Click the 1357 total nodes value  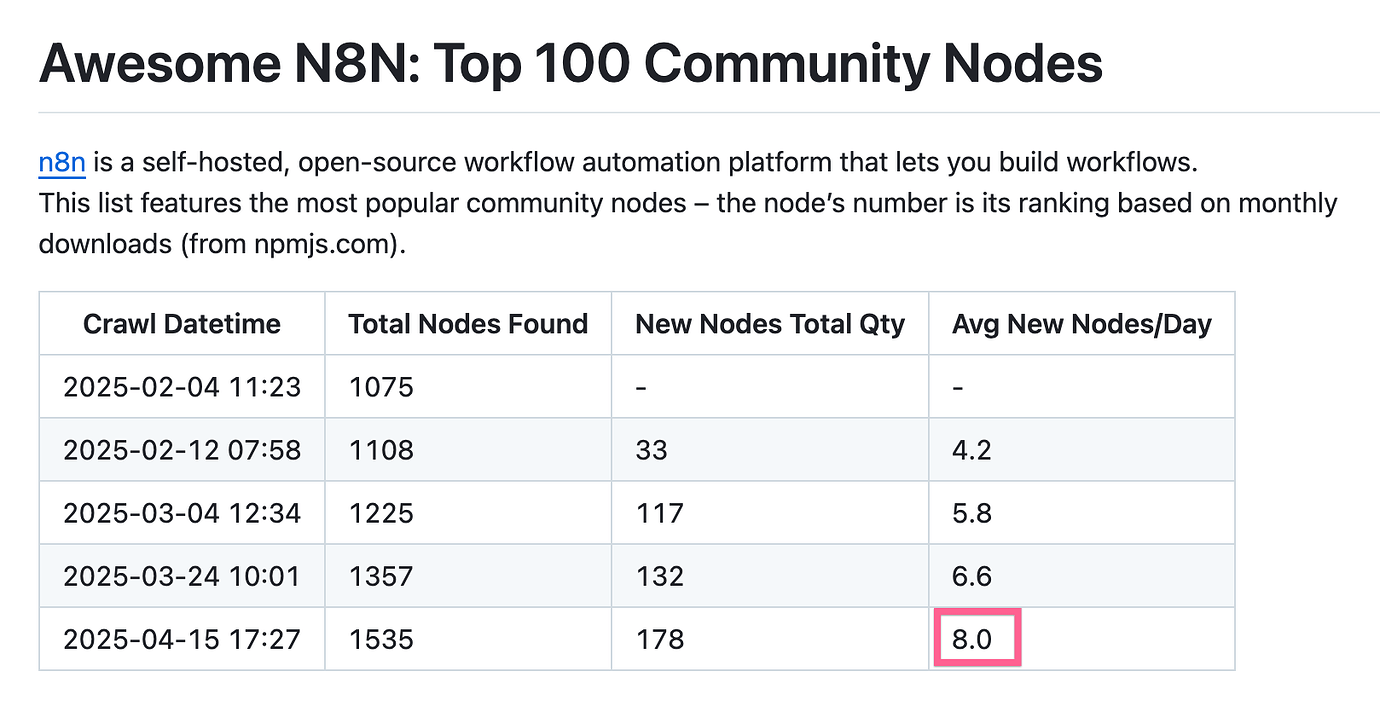[x=377, y=575]
